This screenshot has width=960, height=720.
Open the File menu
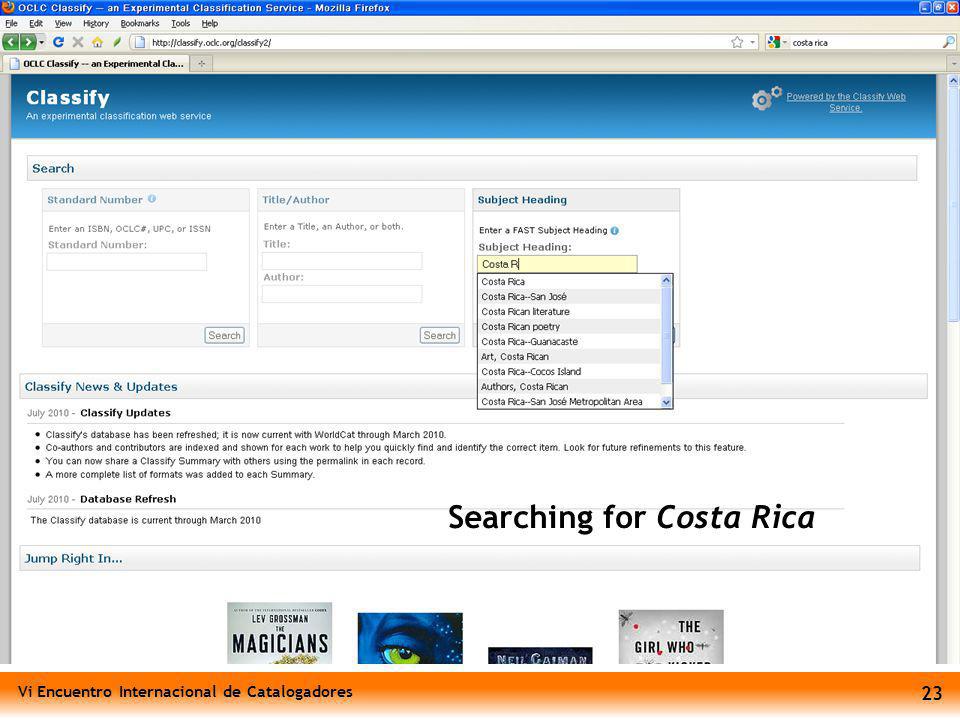coord(11,23)
